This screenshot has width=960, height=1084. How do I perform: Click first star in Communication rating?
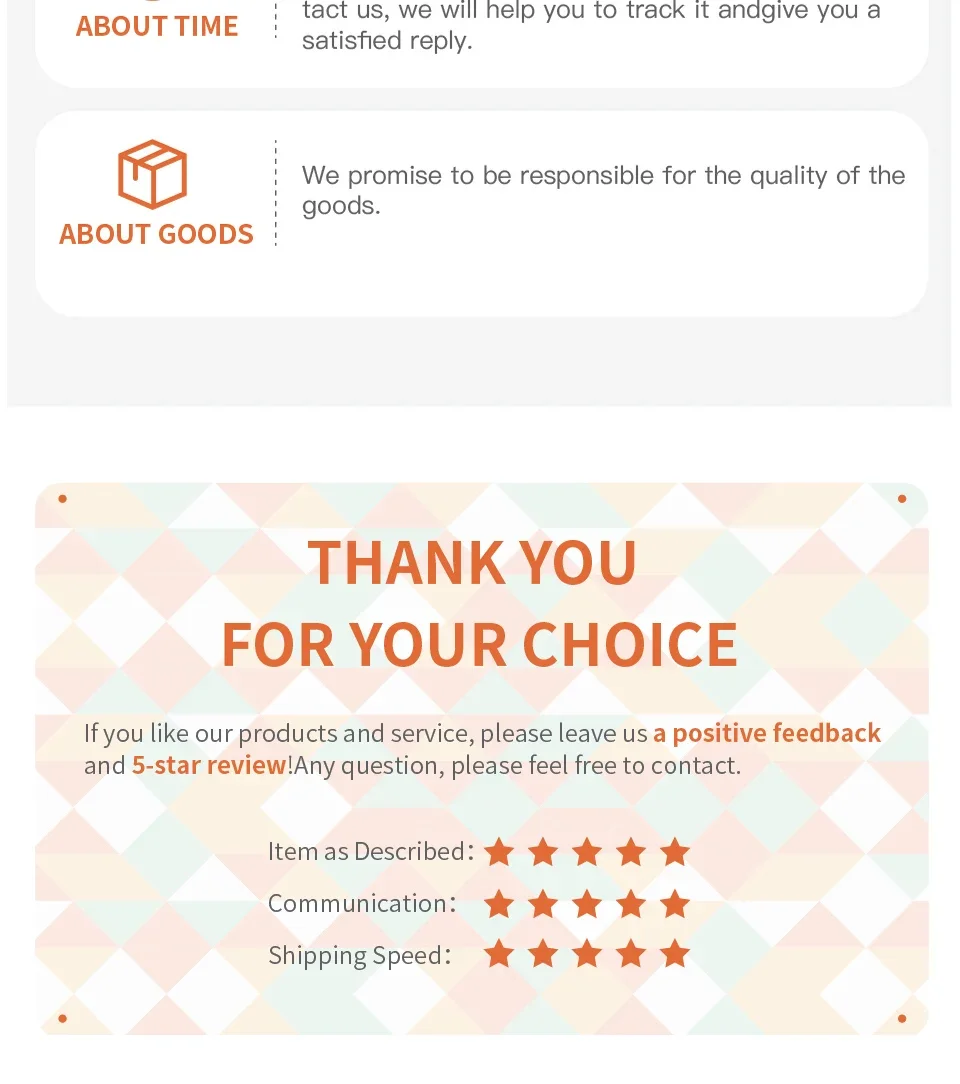point(499,904)
